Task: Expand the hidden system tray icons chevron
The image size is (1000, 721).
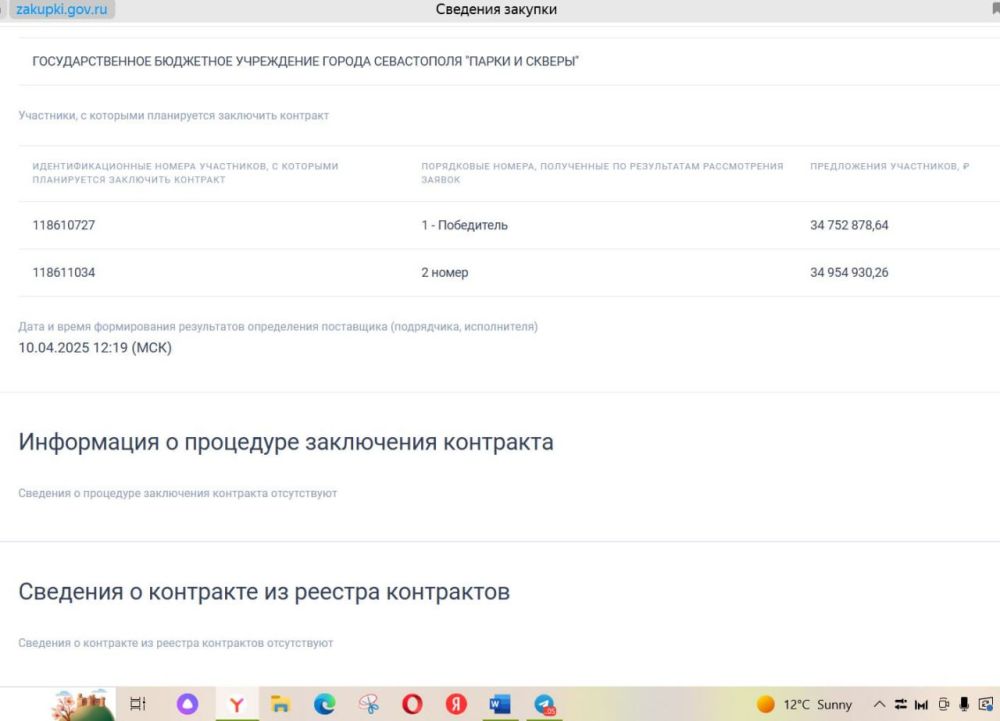Action: 880,704
